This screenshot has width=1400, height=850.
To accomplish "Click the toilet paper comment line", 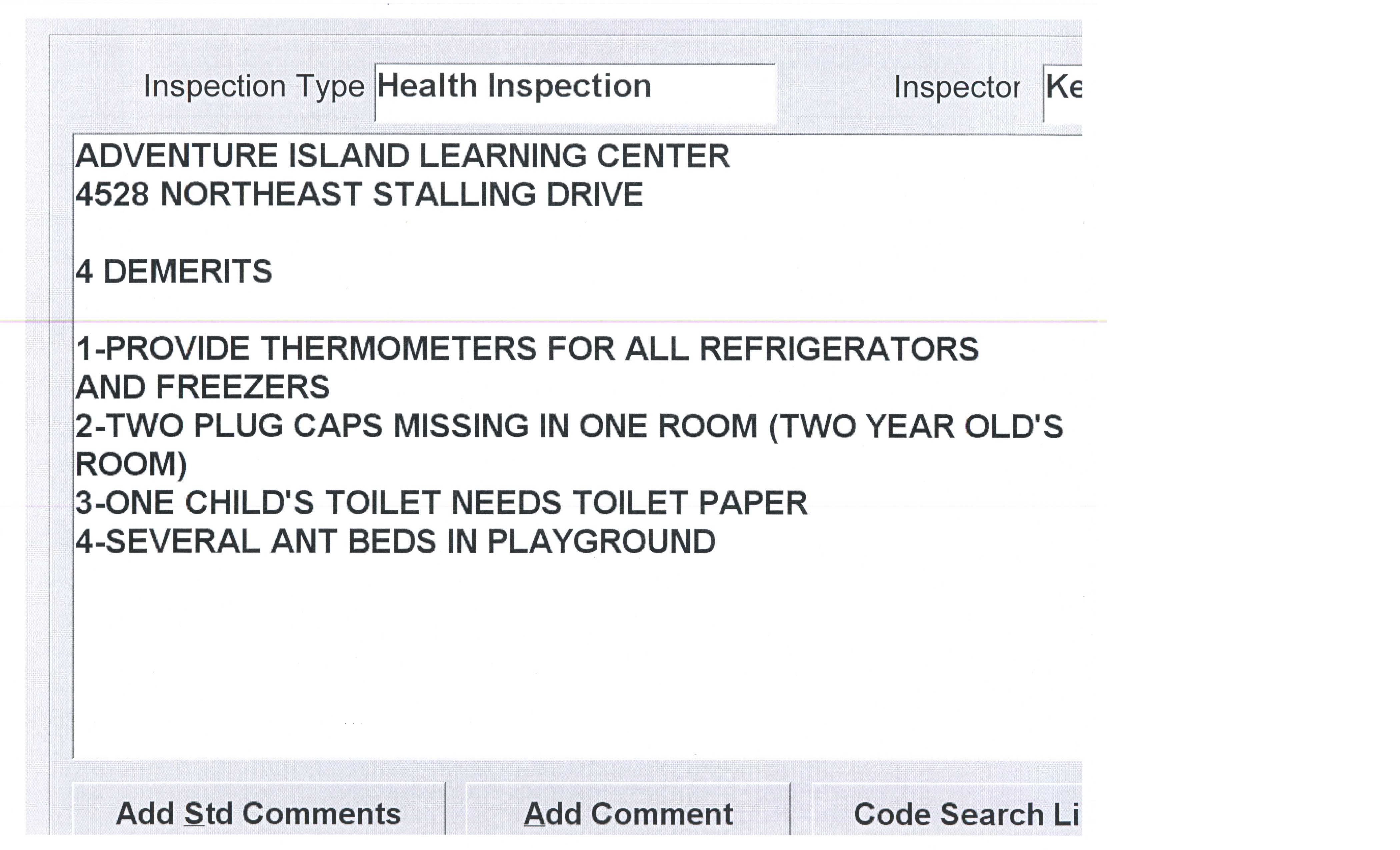I will point(441,503).
